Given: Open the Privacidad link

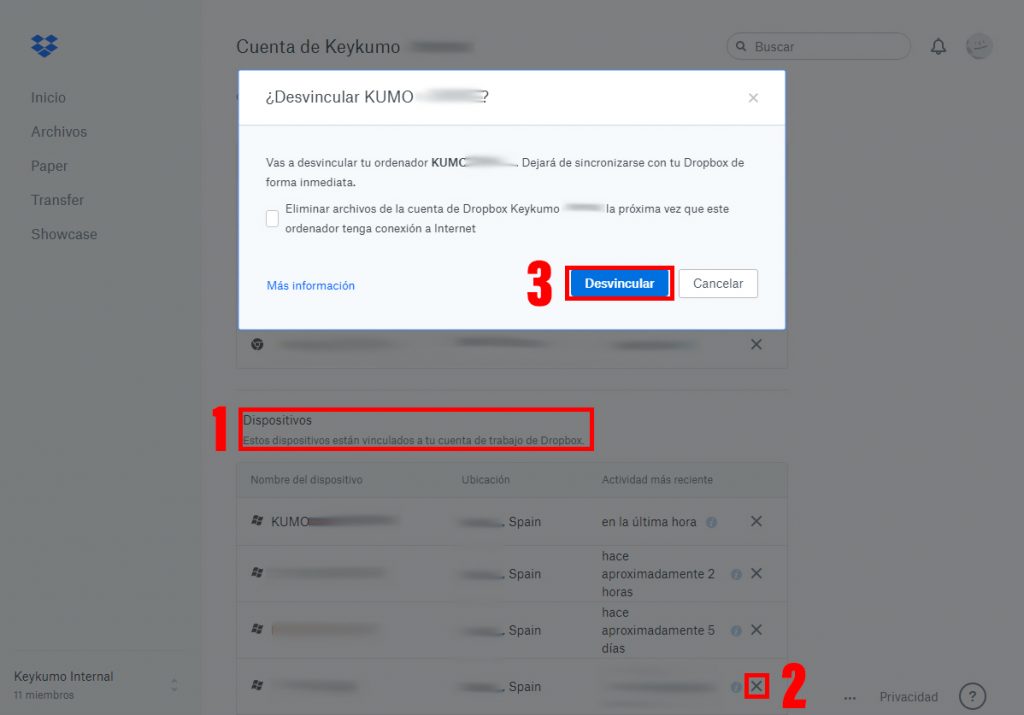Looking at the screenshot, I should point(908,697).
